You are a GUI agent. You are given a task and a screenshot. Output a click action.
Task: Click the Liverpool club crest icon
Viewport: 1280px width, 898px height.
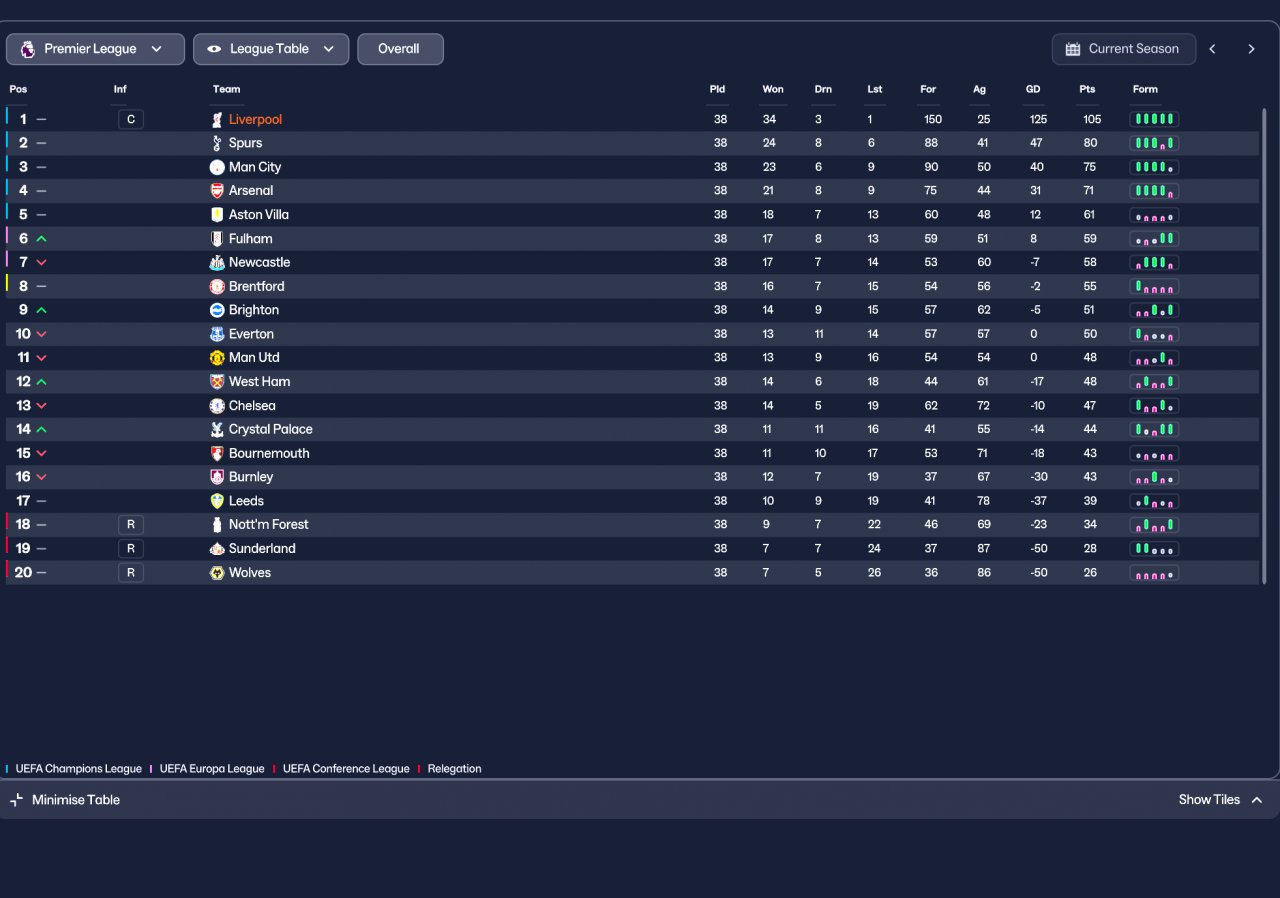[x=217, y=120]
